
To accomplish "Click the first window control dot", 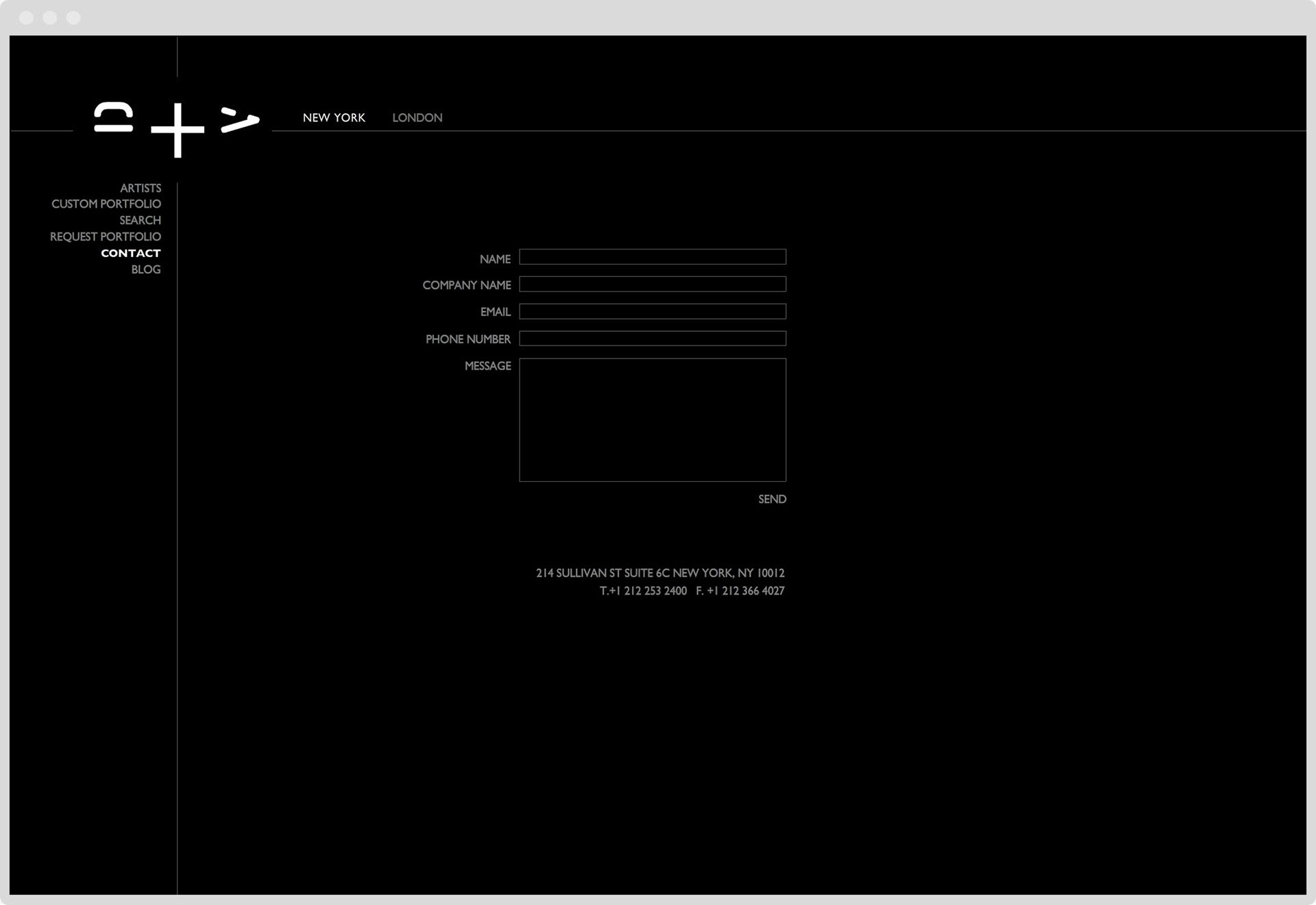I will pos(27,18).
